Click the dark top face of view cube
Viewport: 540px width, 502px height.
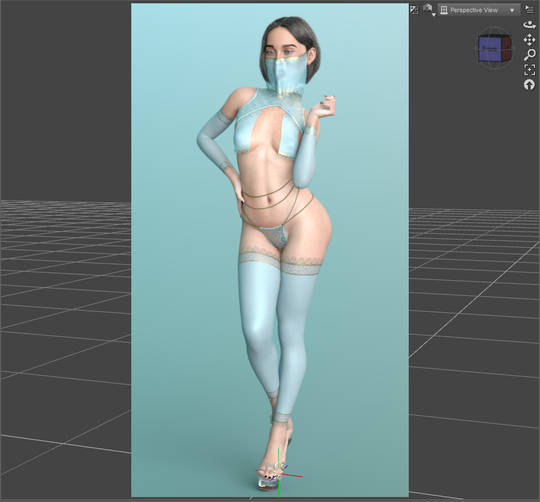(496, 36)
